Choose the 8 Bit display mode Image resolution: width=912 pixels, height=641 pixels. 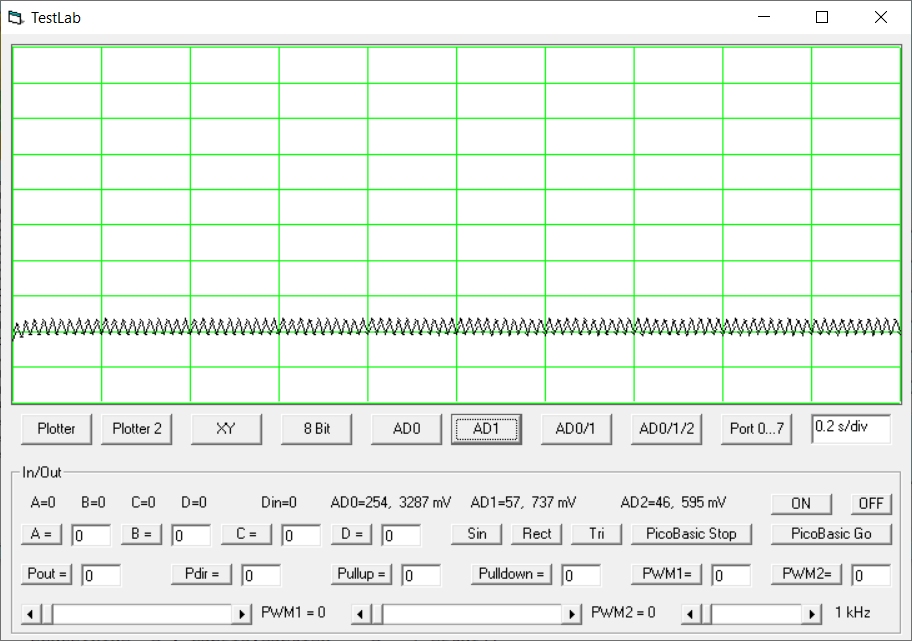point(317,428)
